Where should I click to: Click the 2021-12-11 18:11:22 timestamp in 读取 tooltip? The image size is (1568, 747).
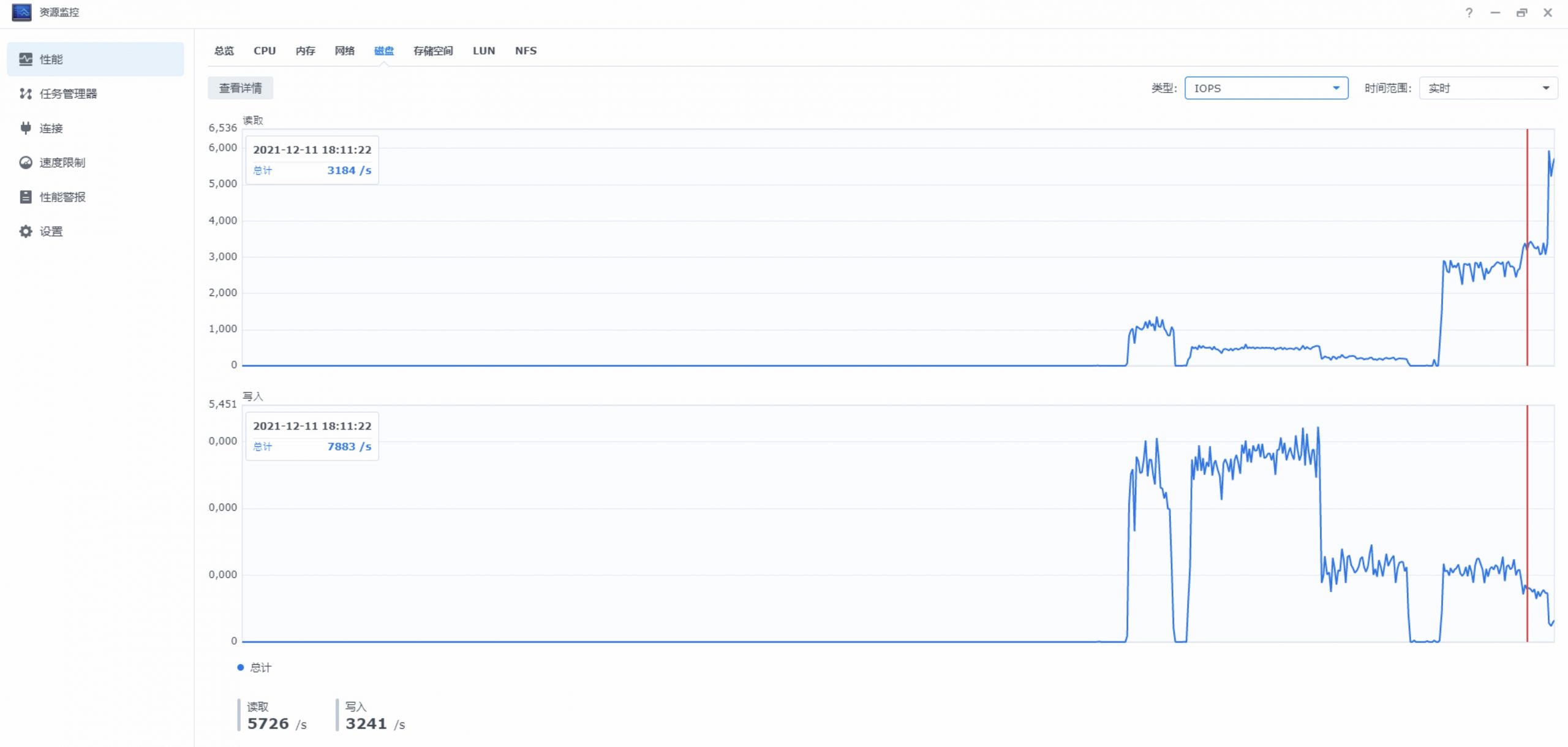pyautogui.click(x=312, y=150)
